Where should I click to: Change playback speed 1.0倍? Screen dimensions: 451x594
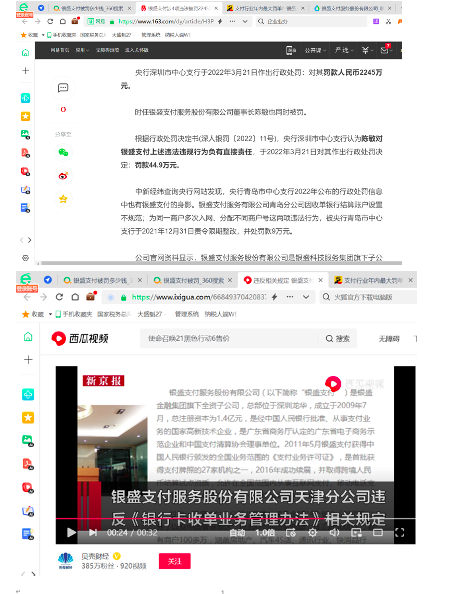click(x=265, y=532)
